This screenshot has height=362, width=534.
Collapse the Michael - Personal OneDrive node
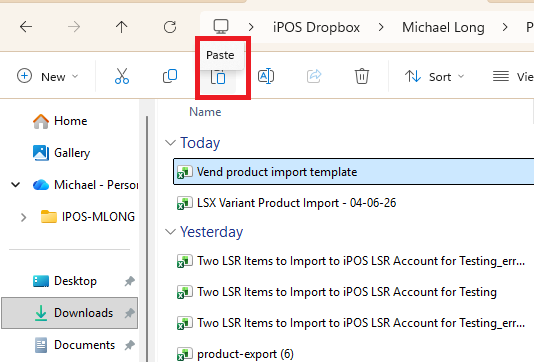(16, 185)
